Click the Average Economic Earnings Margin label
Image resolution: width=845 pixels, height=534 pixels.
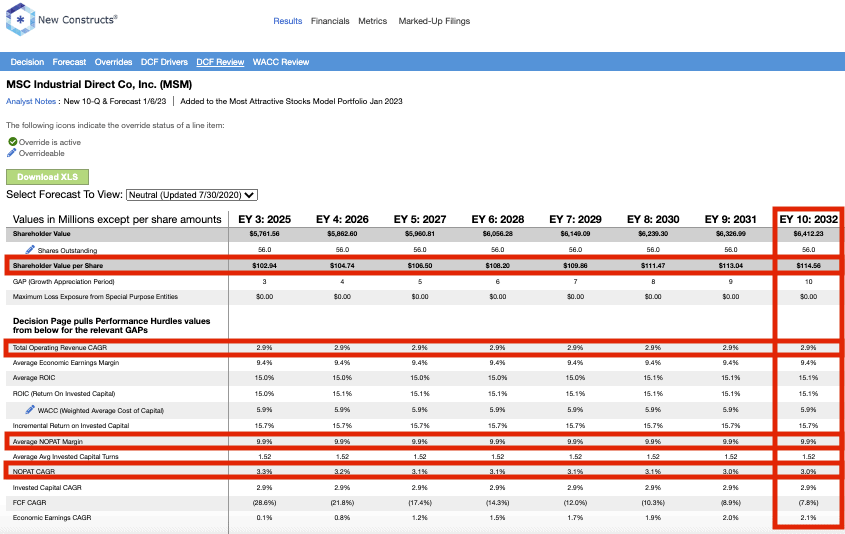click(66, 363)
